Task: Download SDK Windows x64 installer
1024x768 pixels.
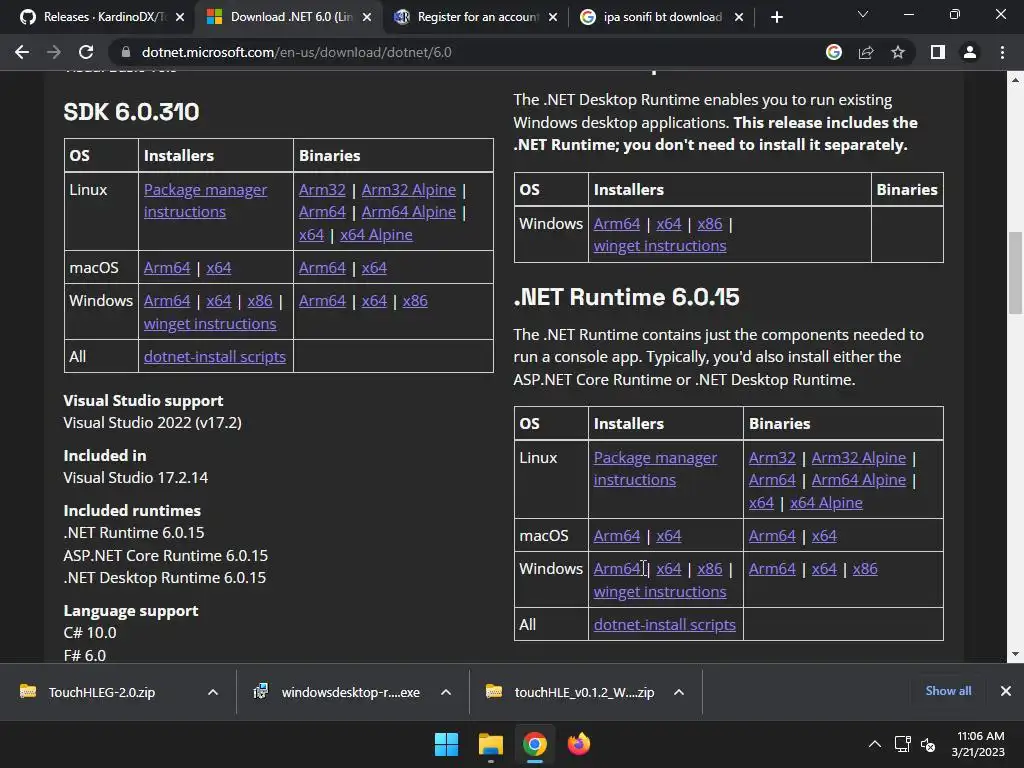Action: point(219,300)
